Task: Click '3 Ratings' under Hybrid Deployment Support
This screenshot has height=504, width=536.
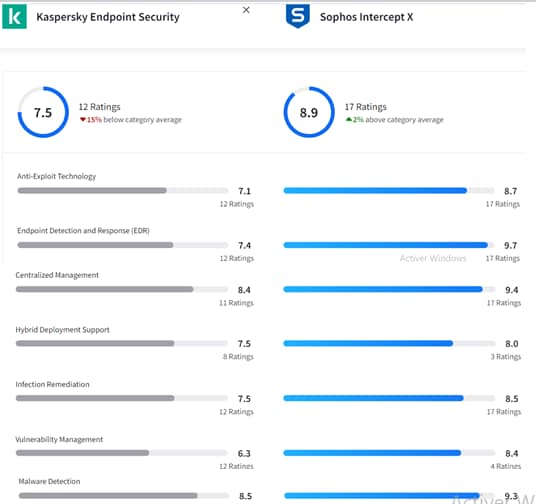Action: click(x=506, y=357)
